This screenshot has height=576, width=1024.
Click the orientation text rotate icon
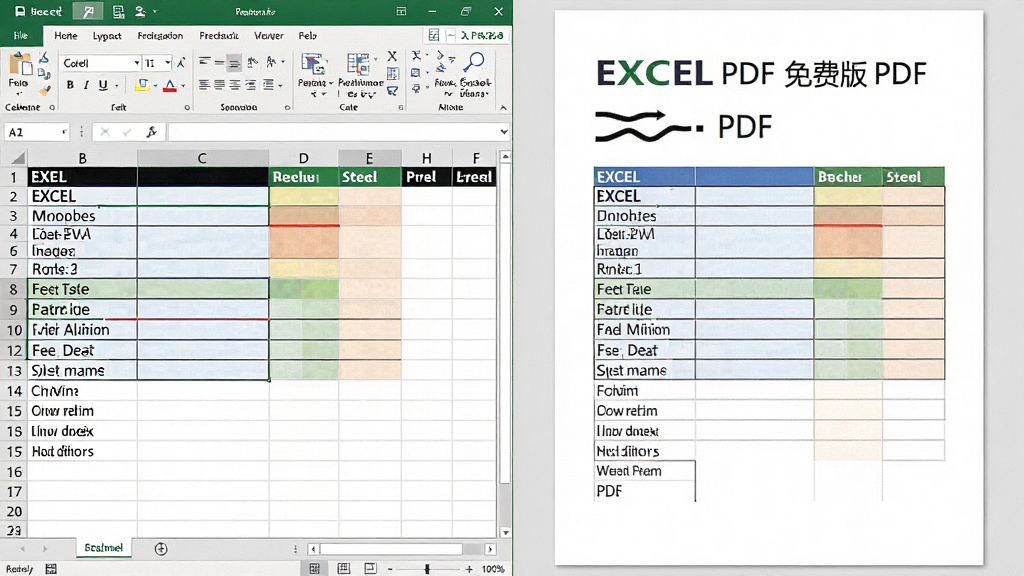tap(252, 62)
